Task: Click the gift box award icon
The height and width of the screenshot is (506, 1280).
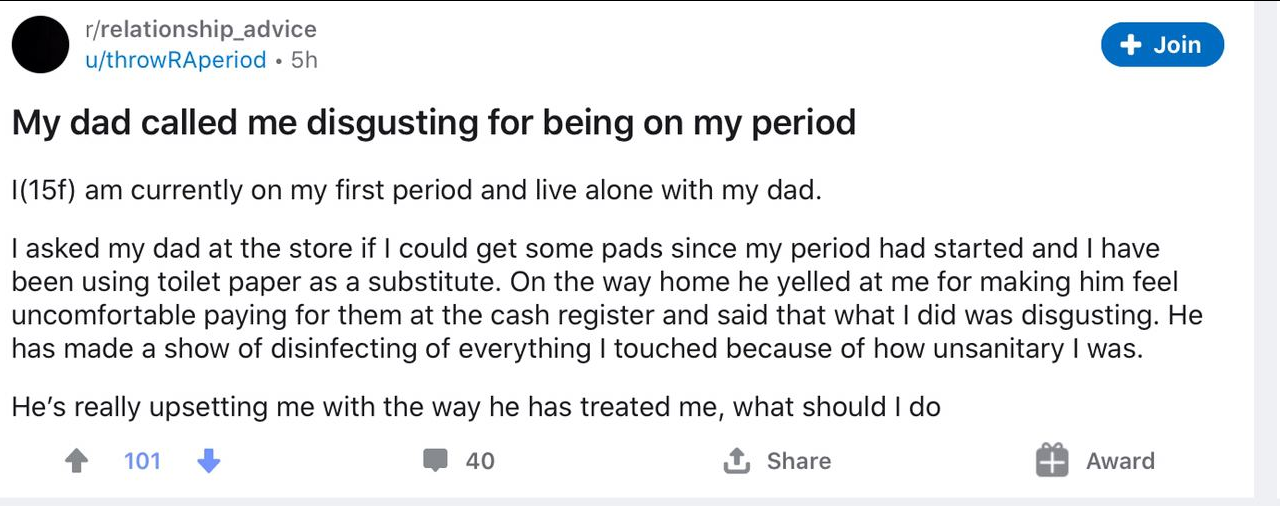Action: point(1052,460)
